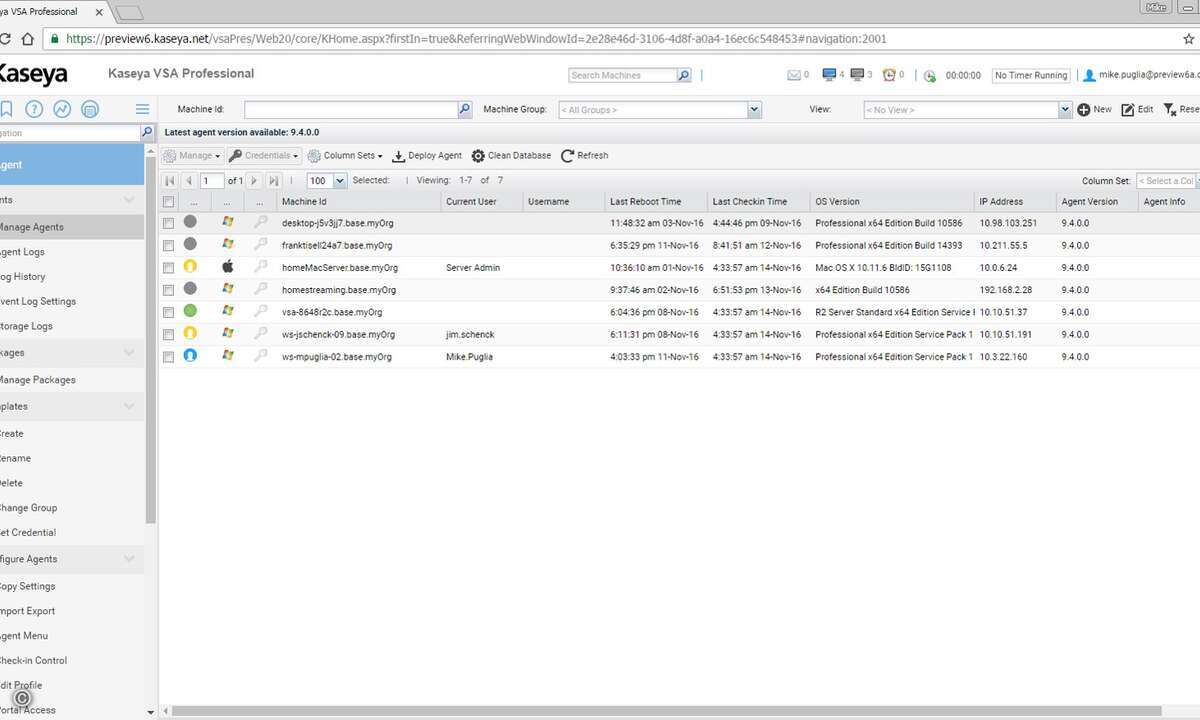Select Manage Agents in sidebar
This screenshot has height=720, width=1200.
click(x=72, y=227)
